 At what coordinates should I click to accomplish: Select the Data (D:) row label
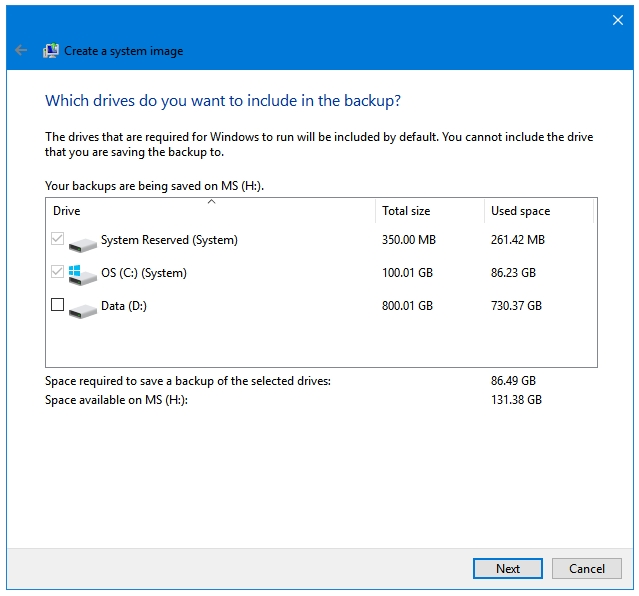(124, 306)
